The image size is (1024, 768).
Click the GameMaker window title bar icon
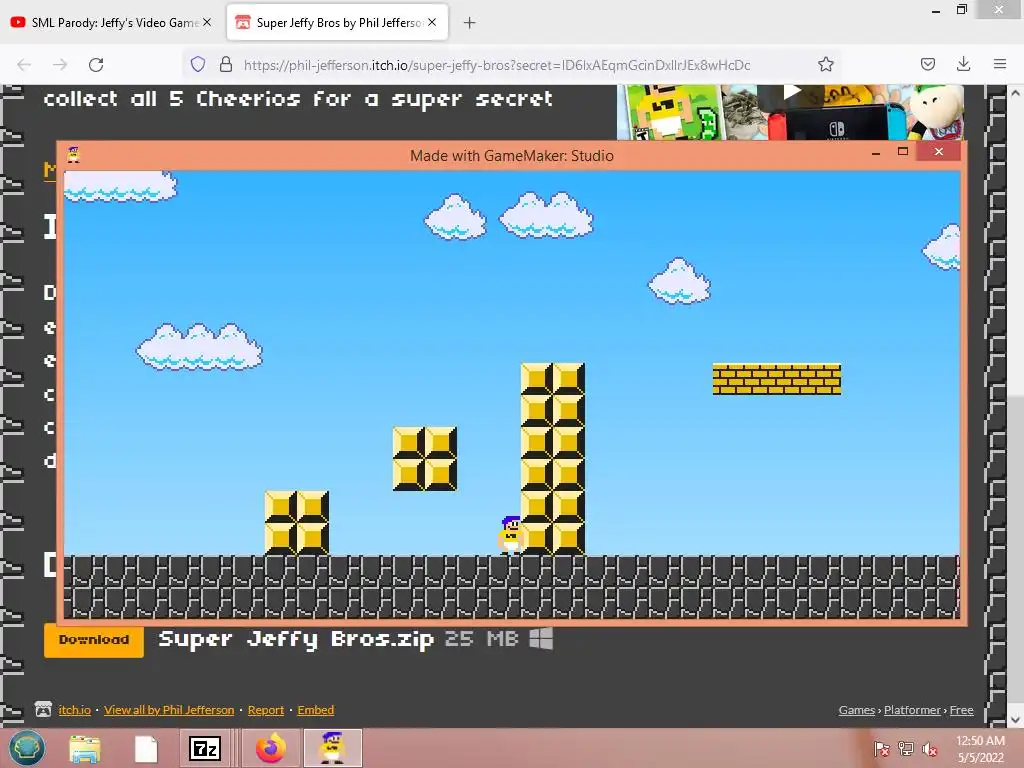73,155
